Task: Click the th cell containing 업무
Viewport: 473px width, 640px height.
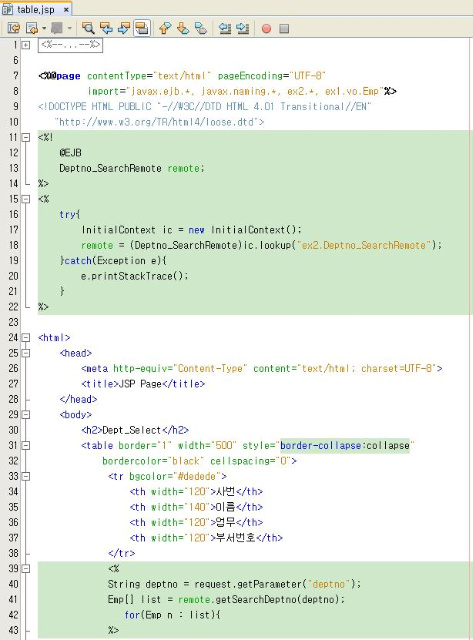Action: pyautogui.click(x=196, y=523)
